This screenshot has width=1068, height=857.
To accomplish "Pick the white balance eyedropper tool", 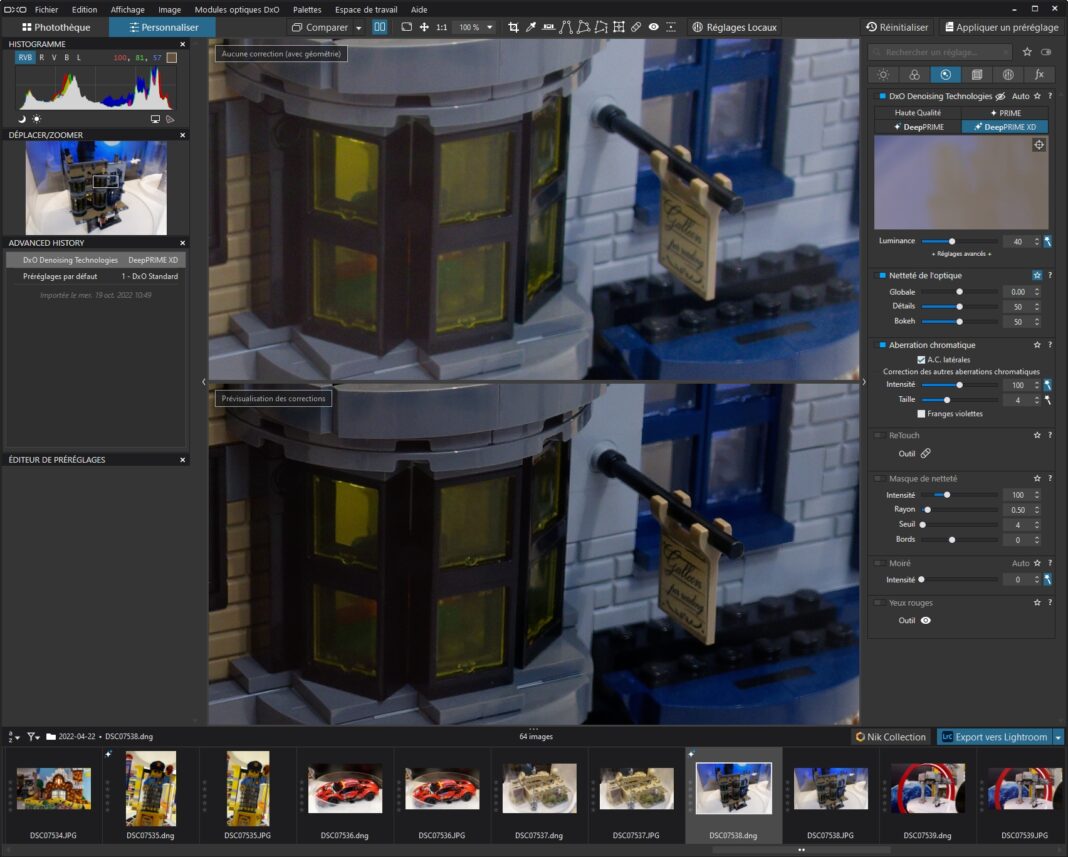I will [x=531, y=27].
